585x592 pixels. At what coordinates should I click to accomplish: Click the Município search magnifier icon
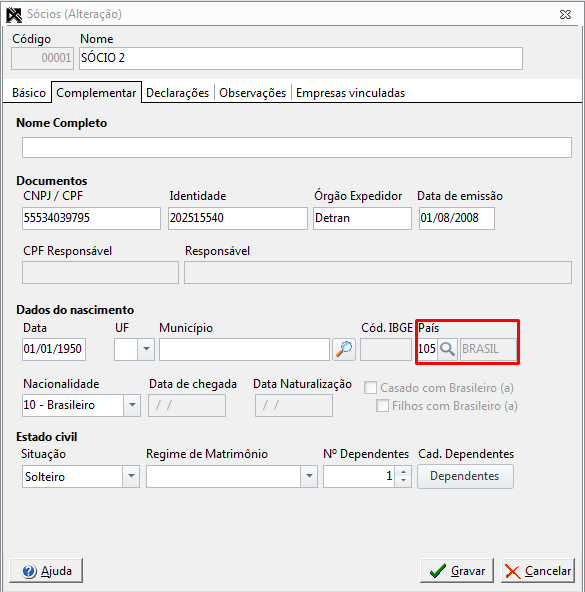tap(344, 349)
